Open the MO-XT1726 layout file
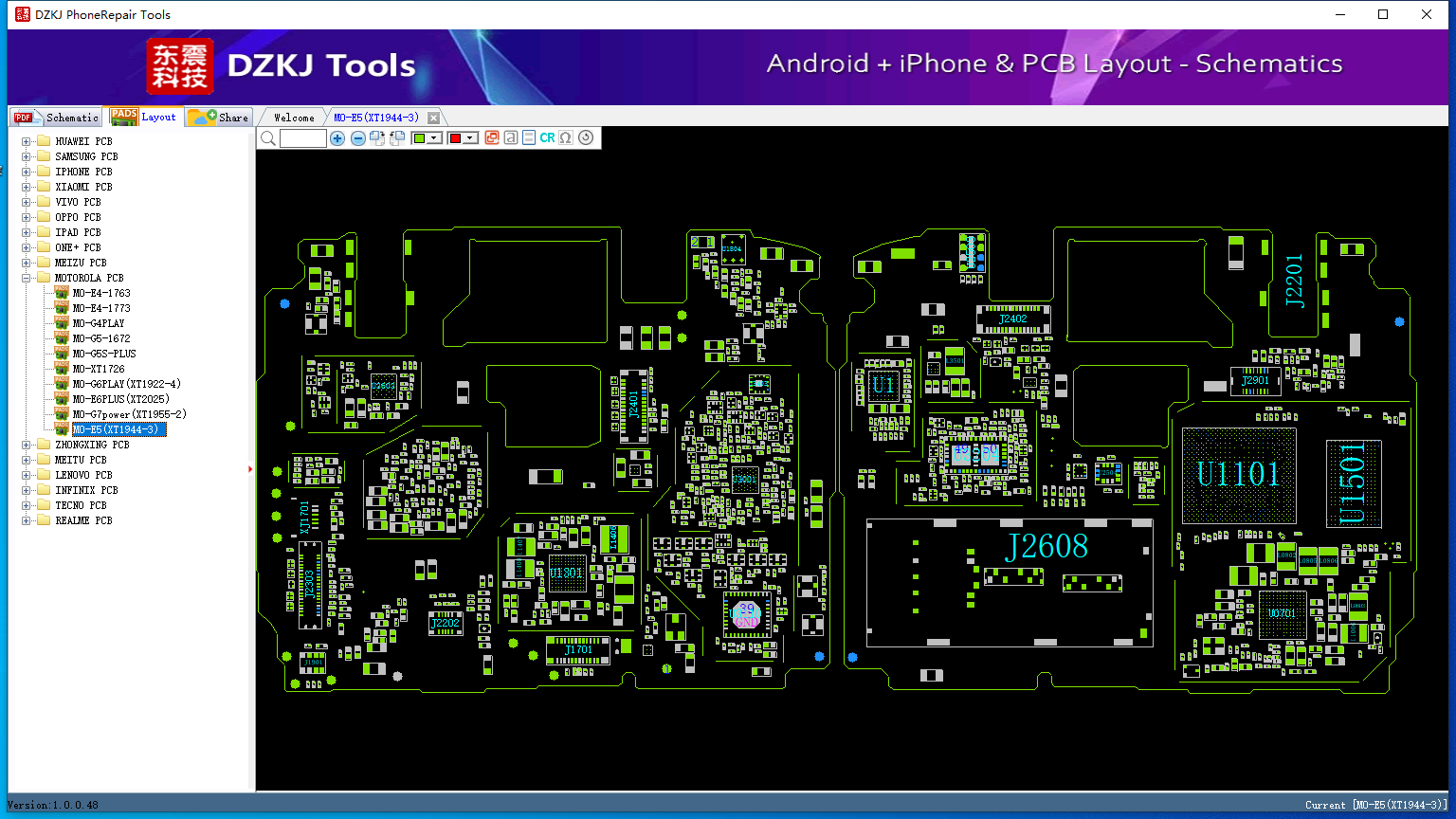1456x819 pixels. point(99,369)
